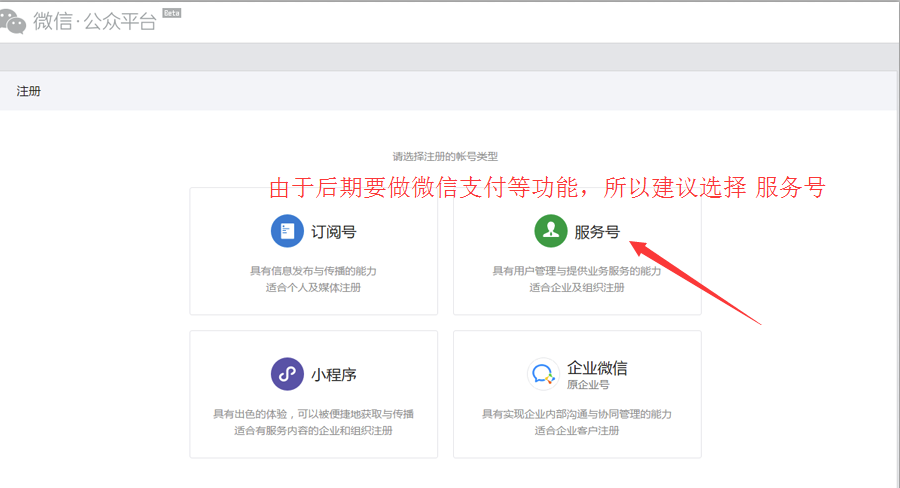Choose the 服务号 account type title
Viewport: 900px width, 488px height.
(597, 232)
